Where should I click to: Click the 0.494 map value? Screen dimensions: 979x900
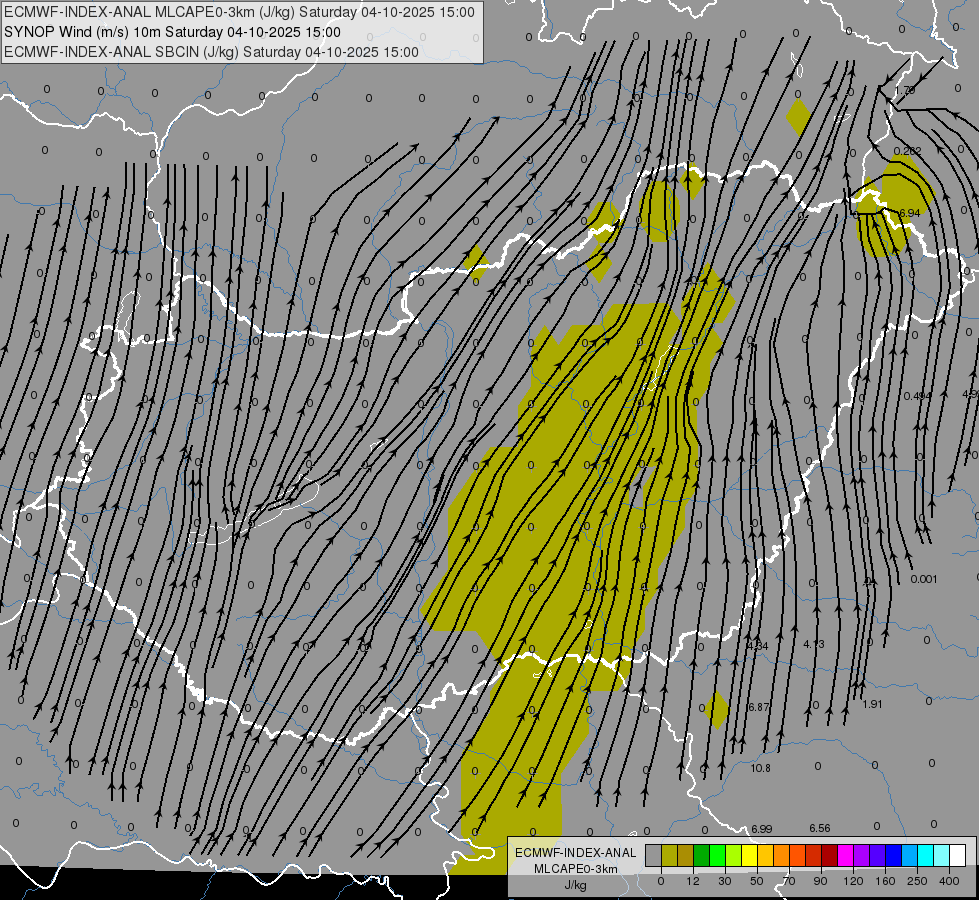pos(918,396)
